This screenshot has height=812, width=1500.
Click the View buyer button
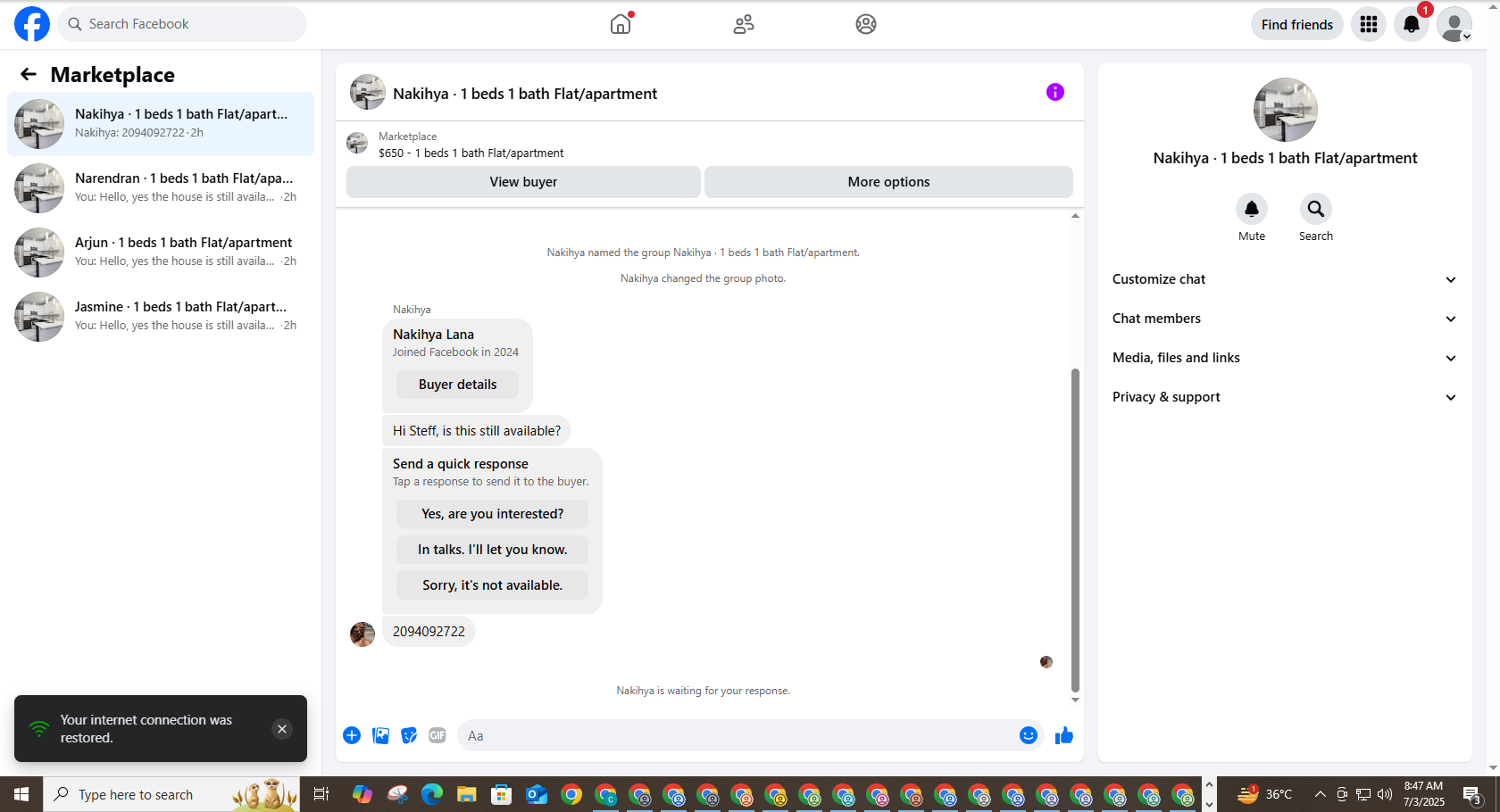pyautogui.click(x=523, y=182)
